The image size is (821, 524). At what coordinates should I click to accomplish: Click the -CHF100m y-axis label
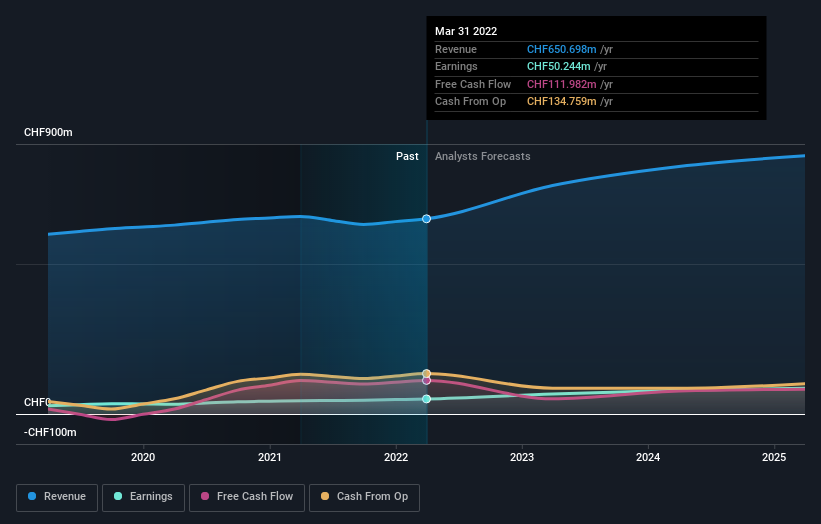[50, 432]
